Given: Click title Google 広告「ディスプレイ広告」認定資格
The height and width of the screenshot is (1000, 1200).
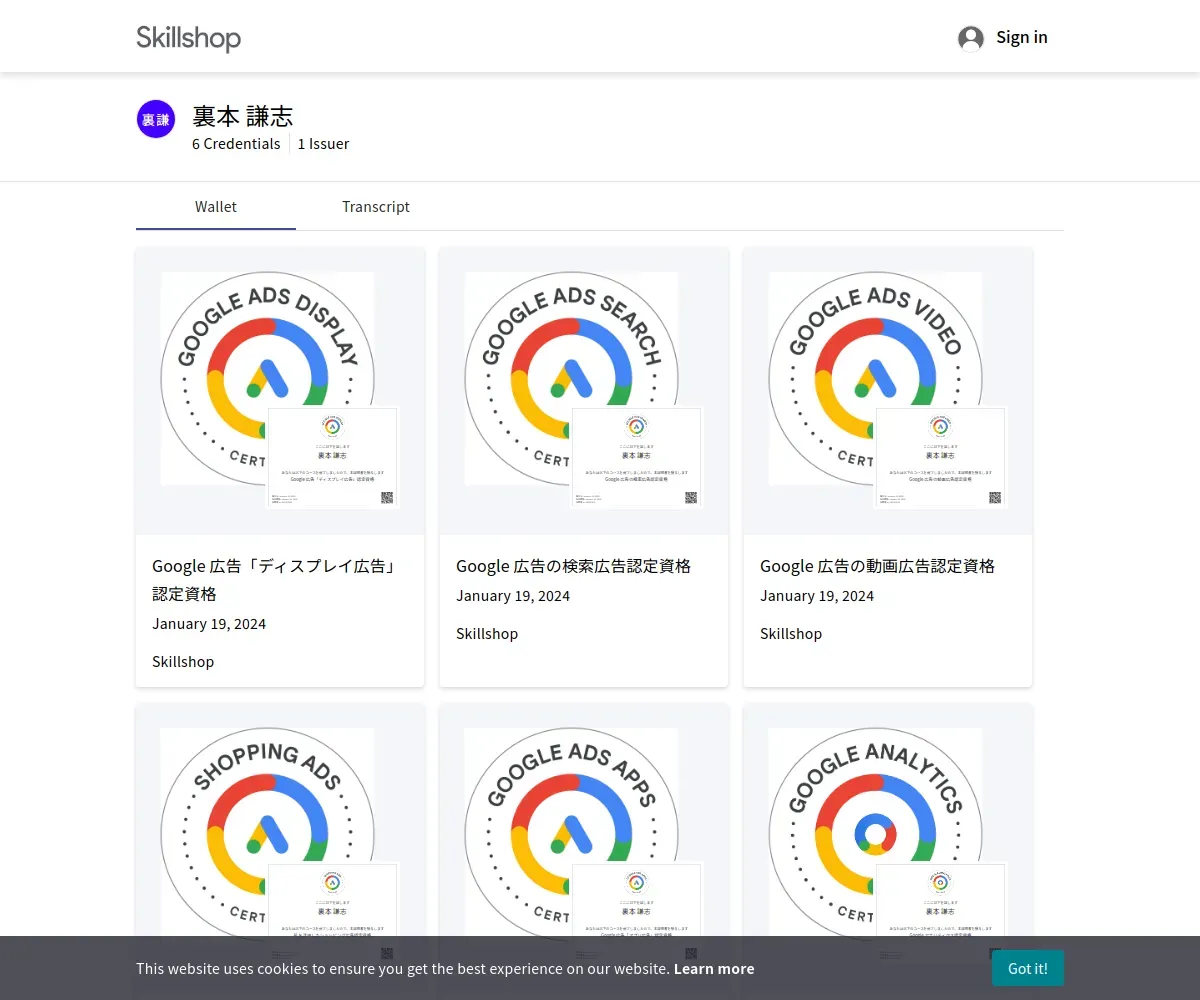Looking at the screenshot, I should [x=276, y=580].
